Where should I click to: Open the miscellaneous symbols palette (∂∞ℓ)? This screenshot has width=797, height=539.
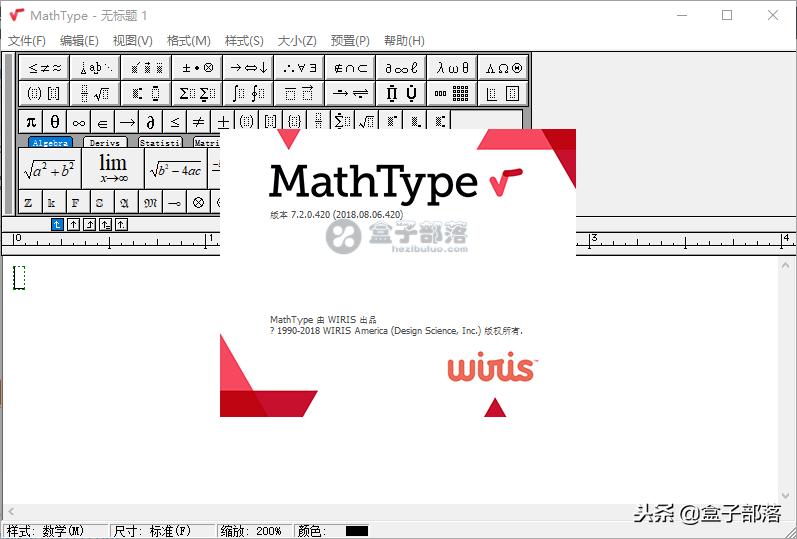401,68
